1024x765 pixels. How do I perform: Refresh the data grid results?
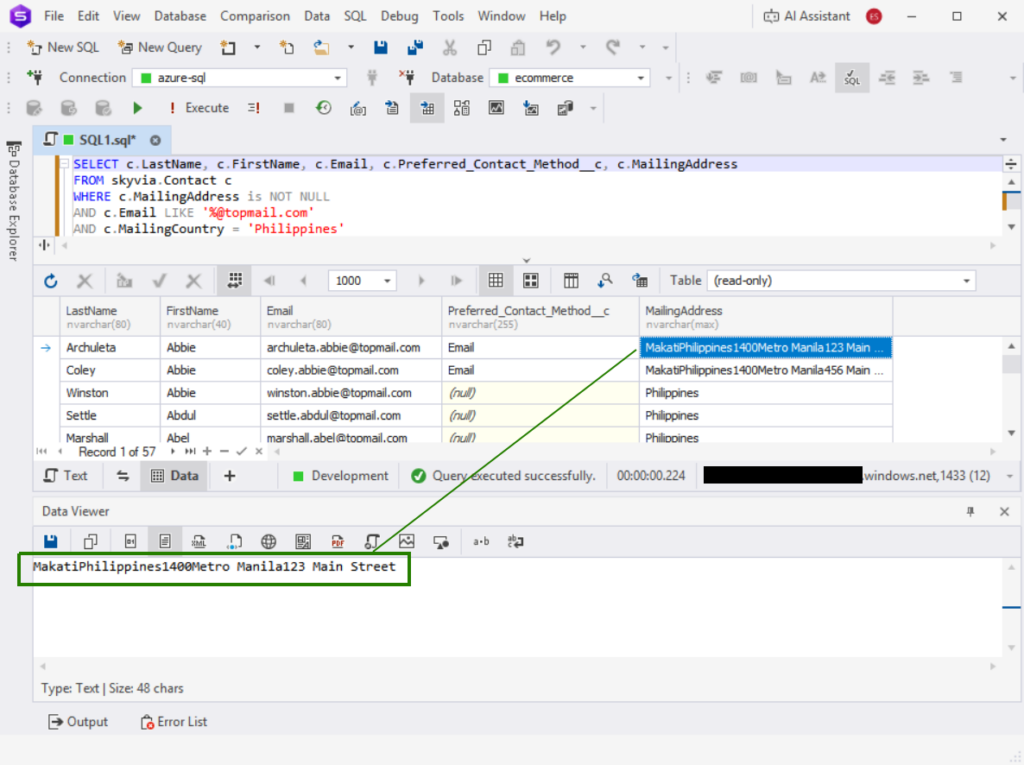point(51,281)
